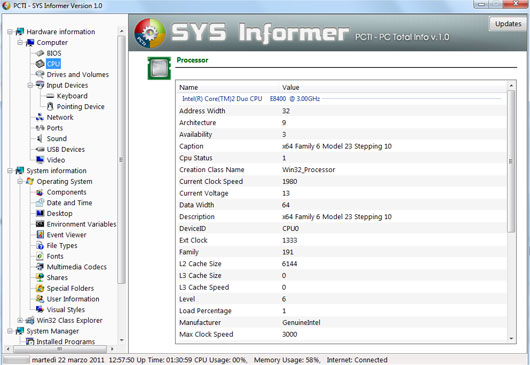Image resolution: width=530 pixels, height=365 pixels.
Task: Click the Pointing Device mouse icon
Action: tap(50, 106)
